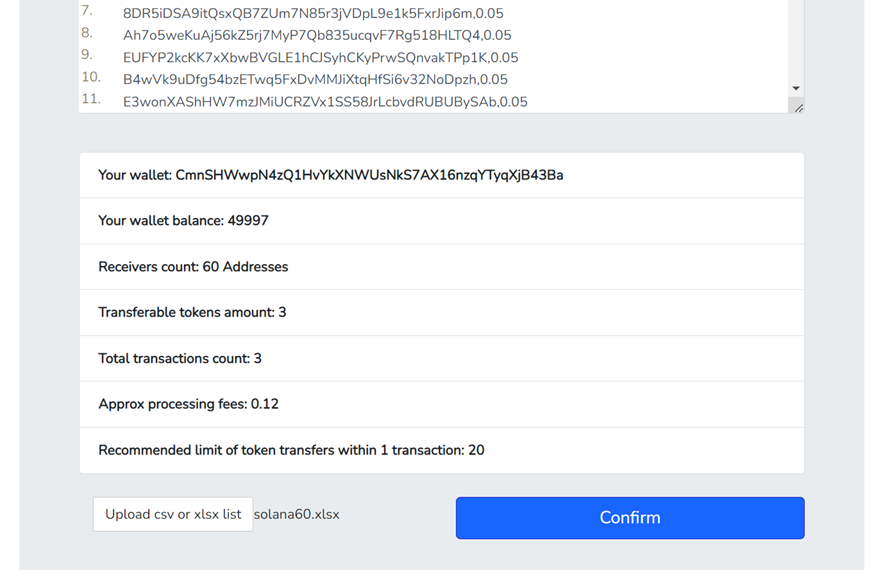Click address line 10 starting B4wVk9uD
The width and height of the screenshot is (874, 570).
[x=315, y=80]
